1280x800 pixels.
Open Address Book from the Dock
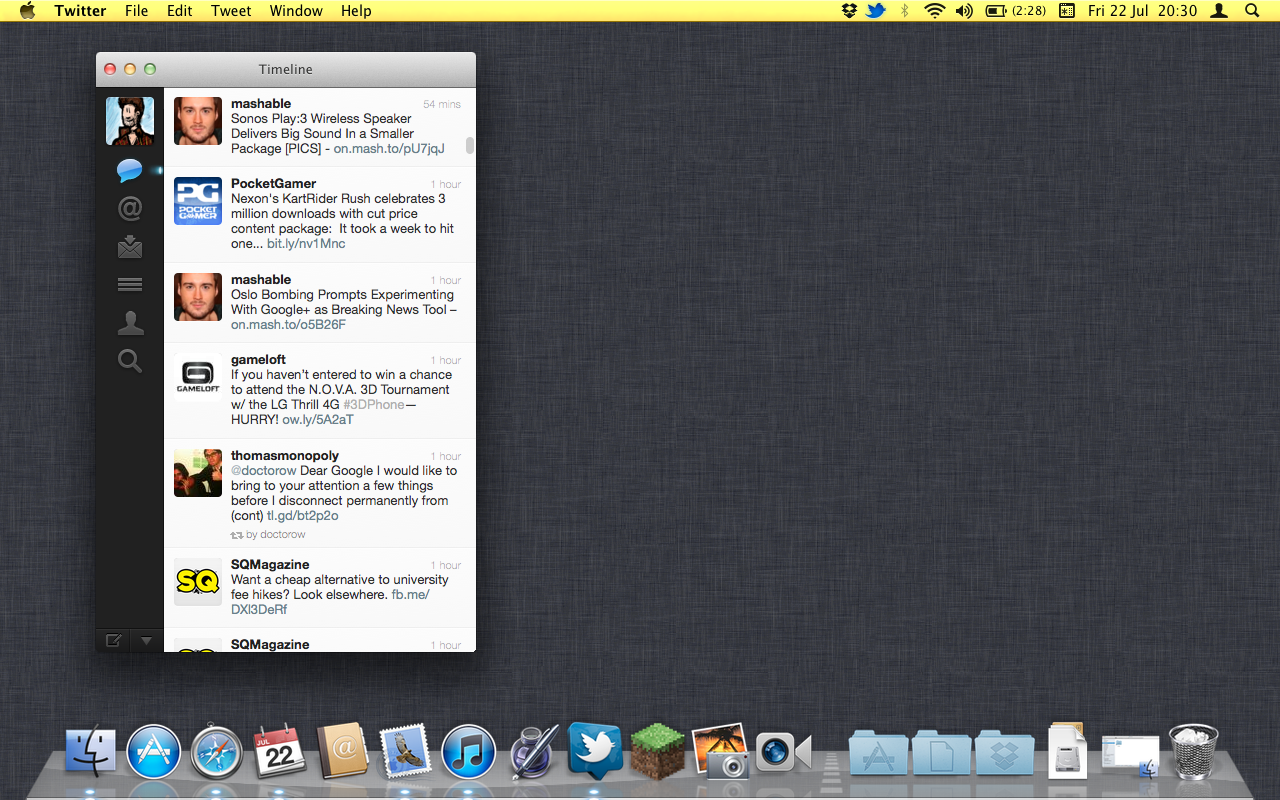point(343,752)
